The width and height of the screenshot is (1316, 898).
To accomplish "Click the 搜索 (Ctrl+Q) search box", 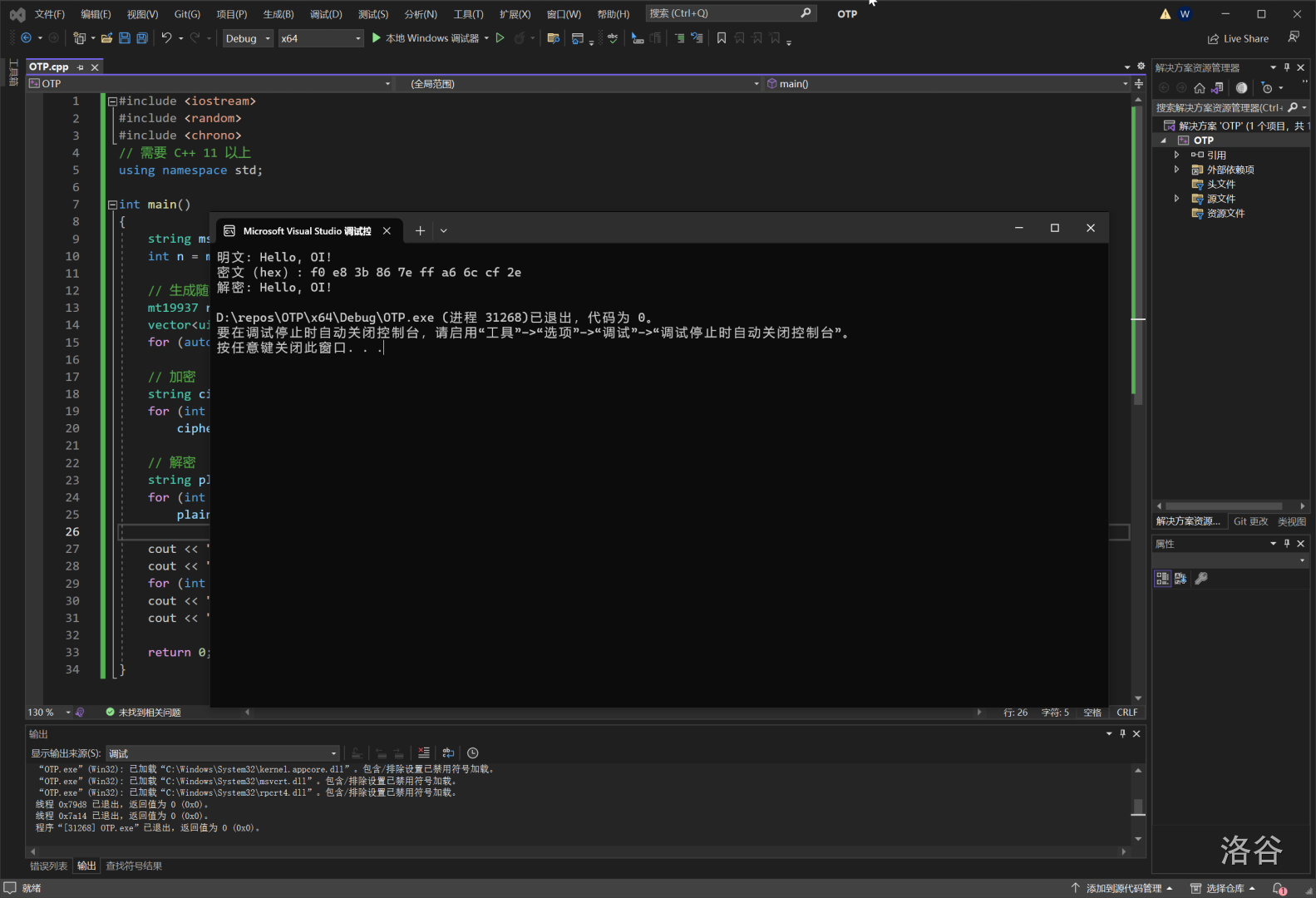I will (x=723, y=13).
